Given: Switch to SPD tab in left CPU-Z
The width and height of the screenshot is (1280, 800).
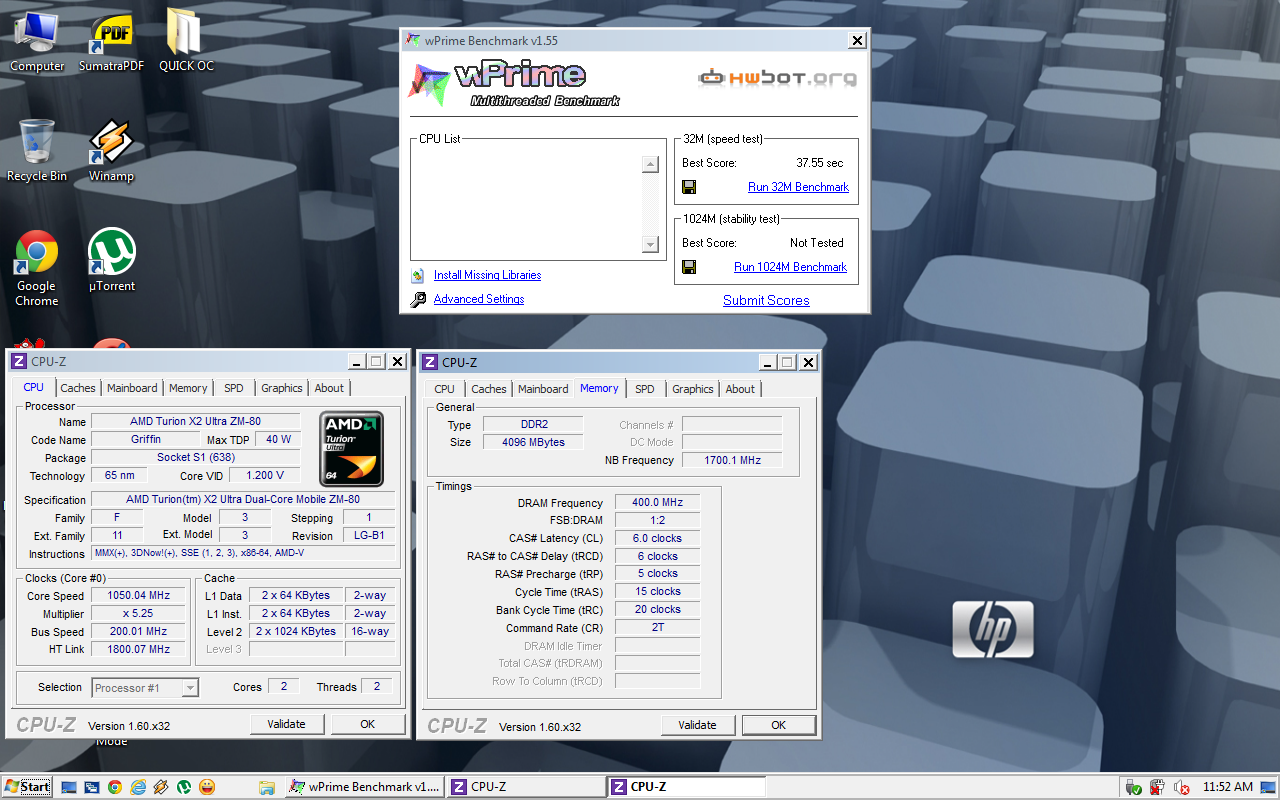Looking at the screenshot, I should click(x=233, y=388).
